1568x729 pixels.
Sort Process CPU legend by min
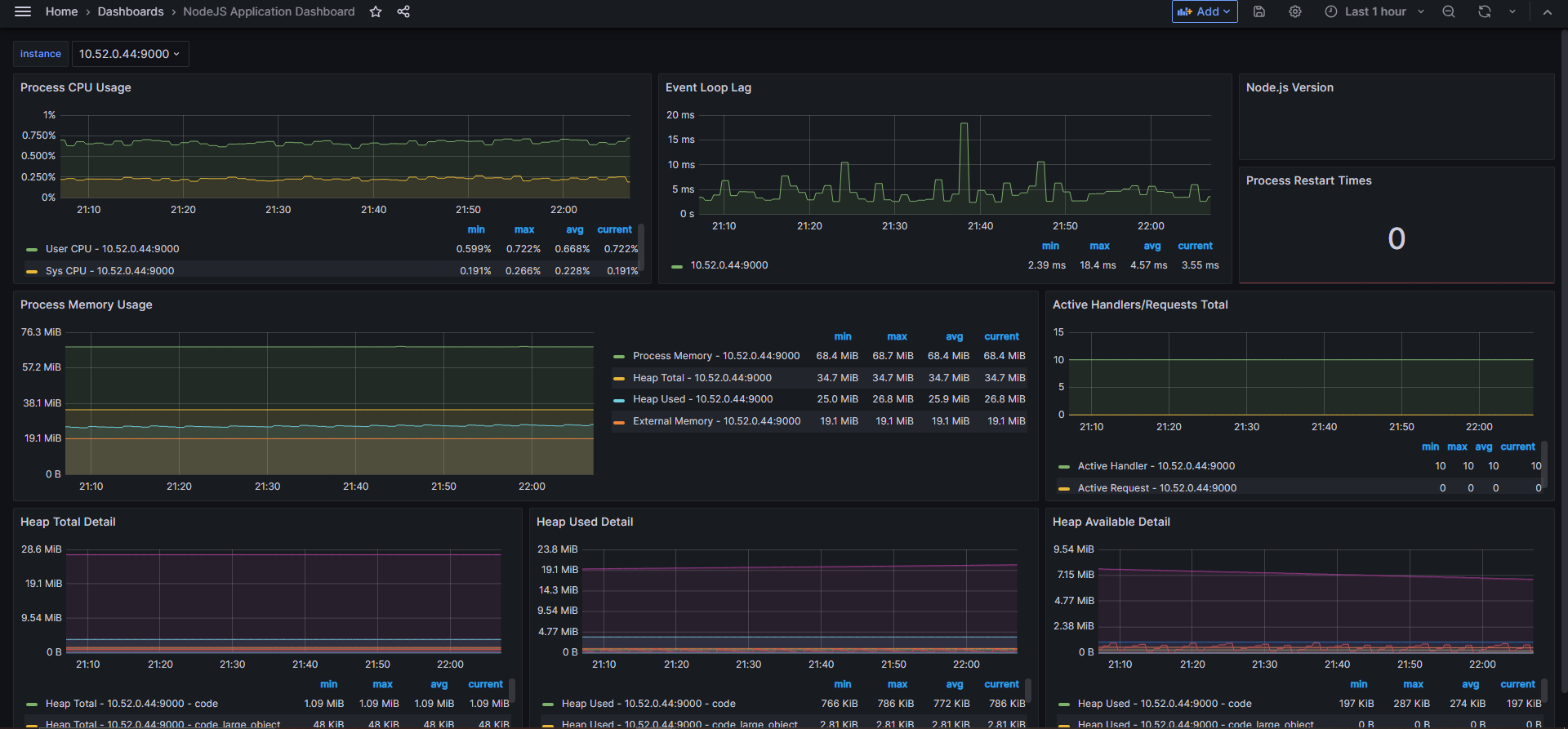[476, 229]
